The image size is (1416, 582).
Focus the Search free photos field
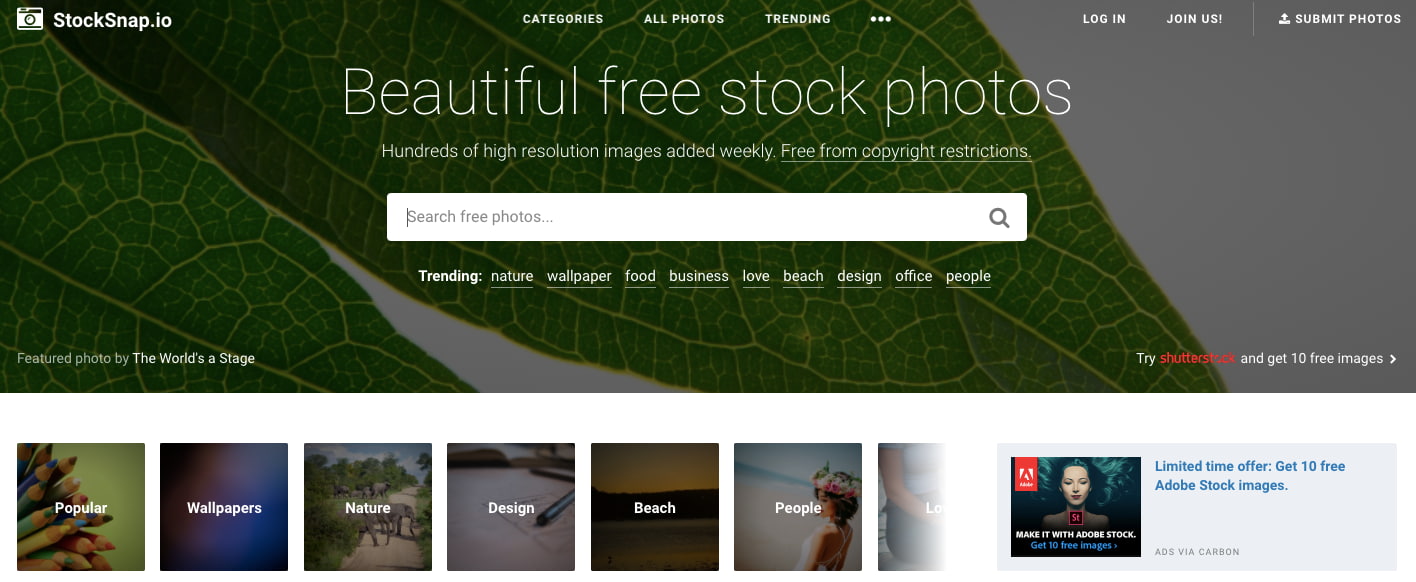680,217
